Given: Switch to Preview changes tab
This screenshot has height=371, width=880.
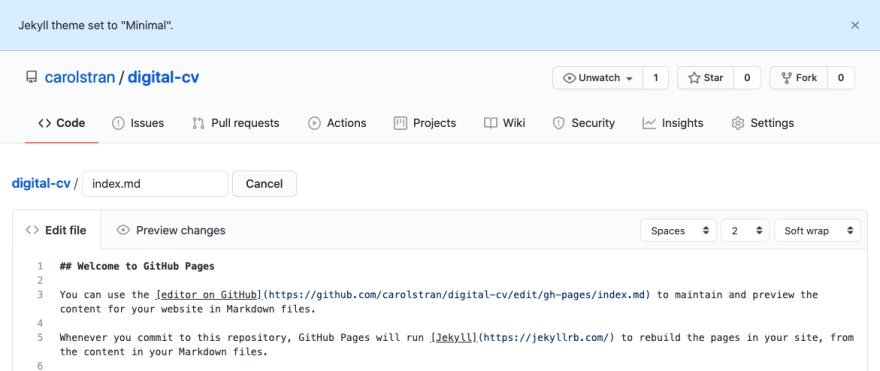Looking at the screenshot, I should click(171, 230).
